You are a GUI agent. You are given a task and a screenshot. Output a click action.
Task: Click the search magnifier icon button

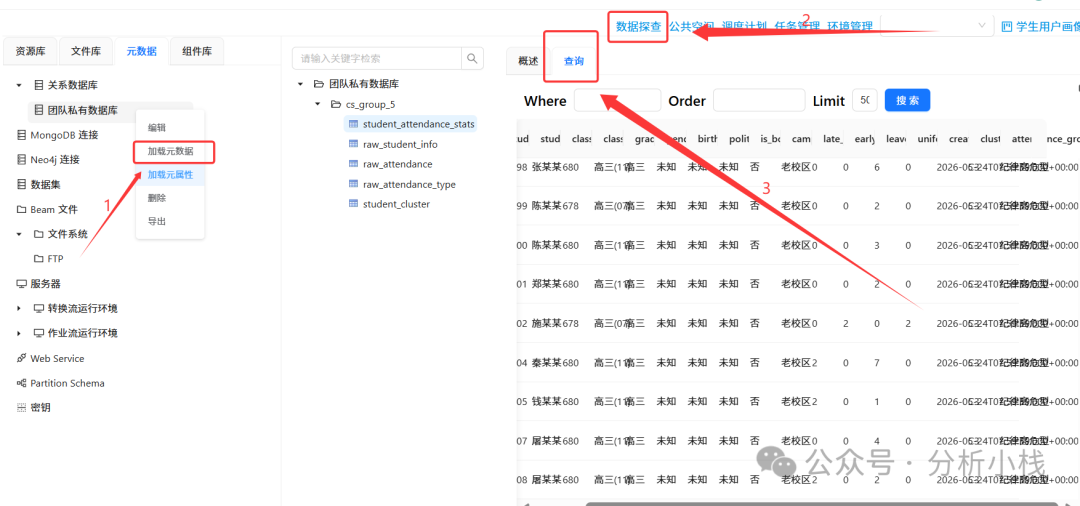point(472,59)
